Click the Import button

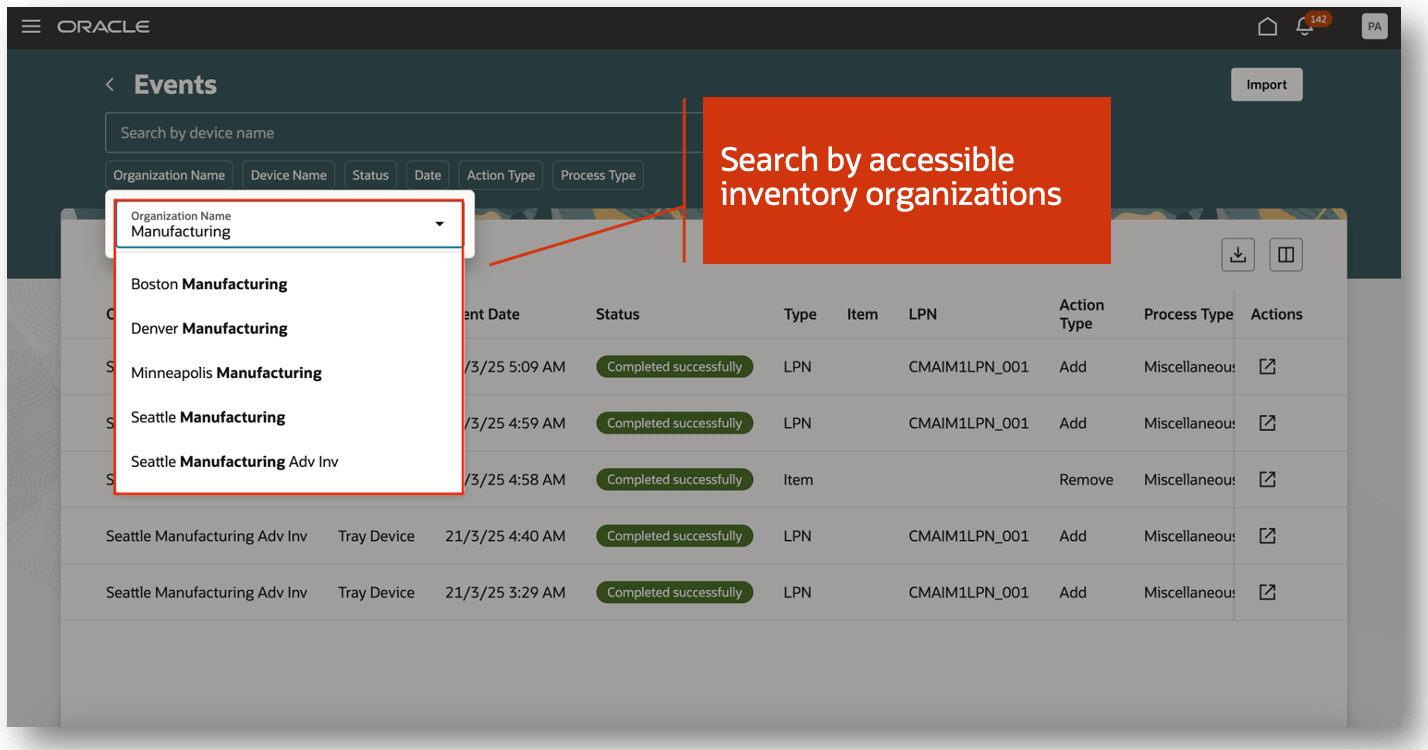point(1266,85)
